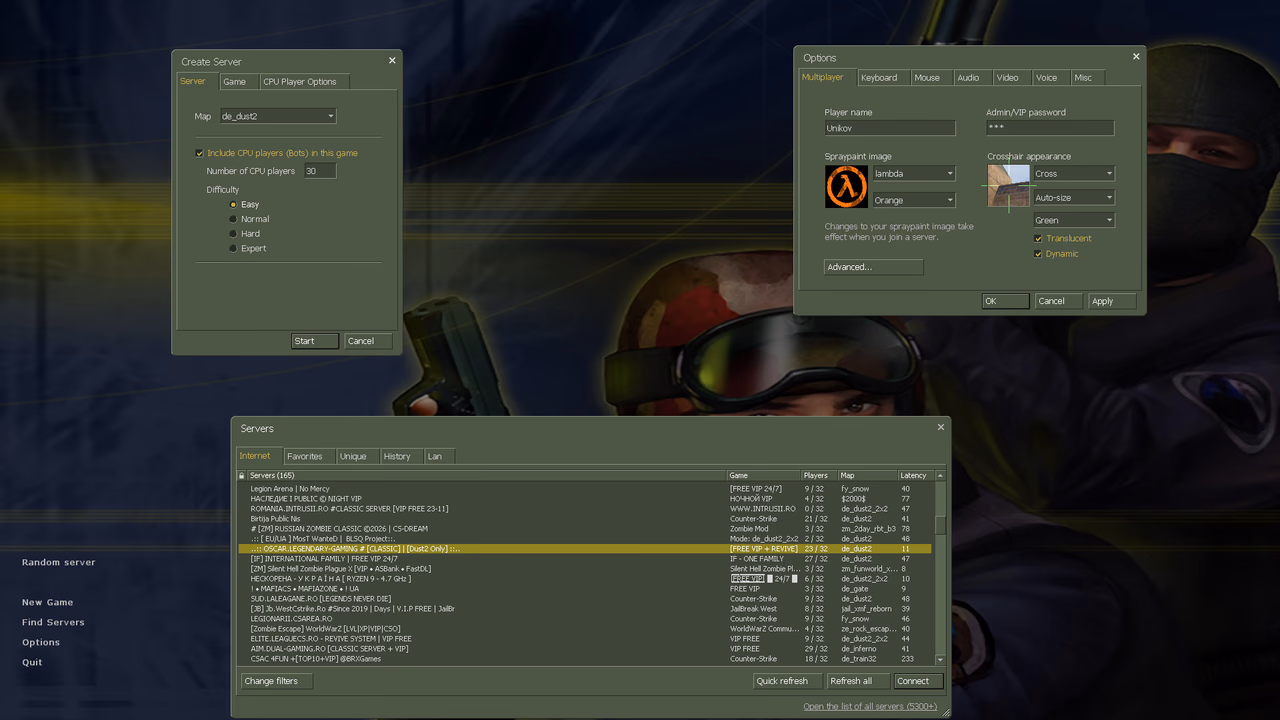Click Cancel in the Options window
Viewport: 1280px width, 720px height.
(1058, 301)
